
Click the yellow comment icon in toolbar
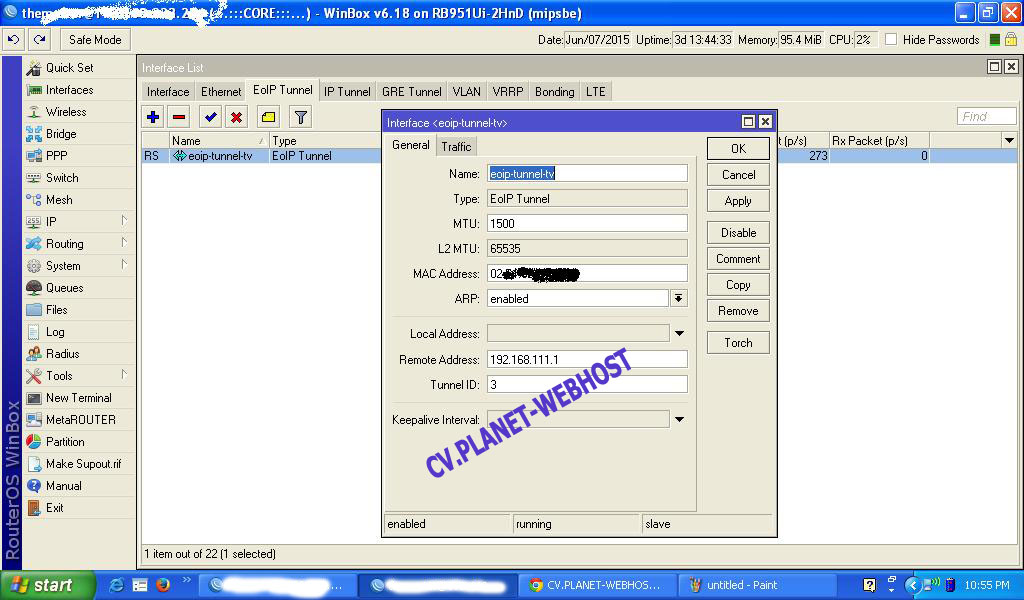268,117
